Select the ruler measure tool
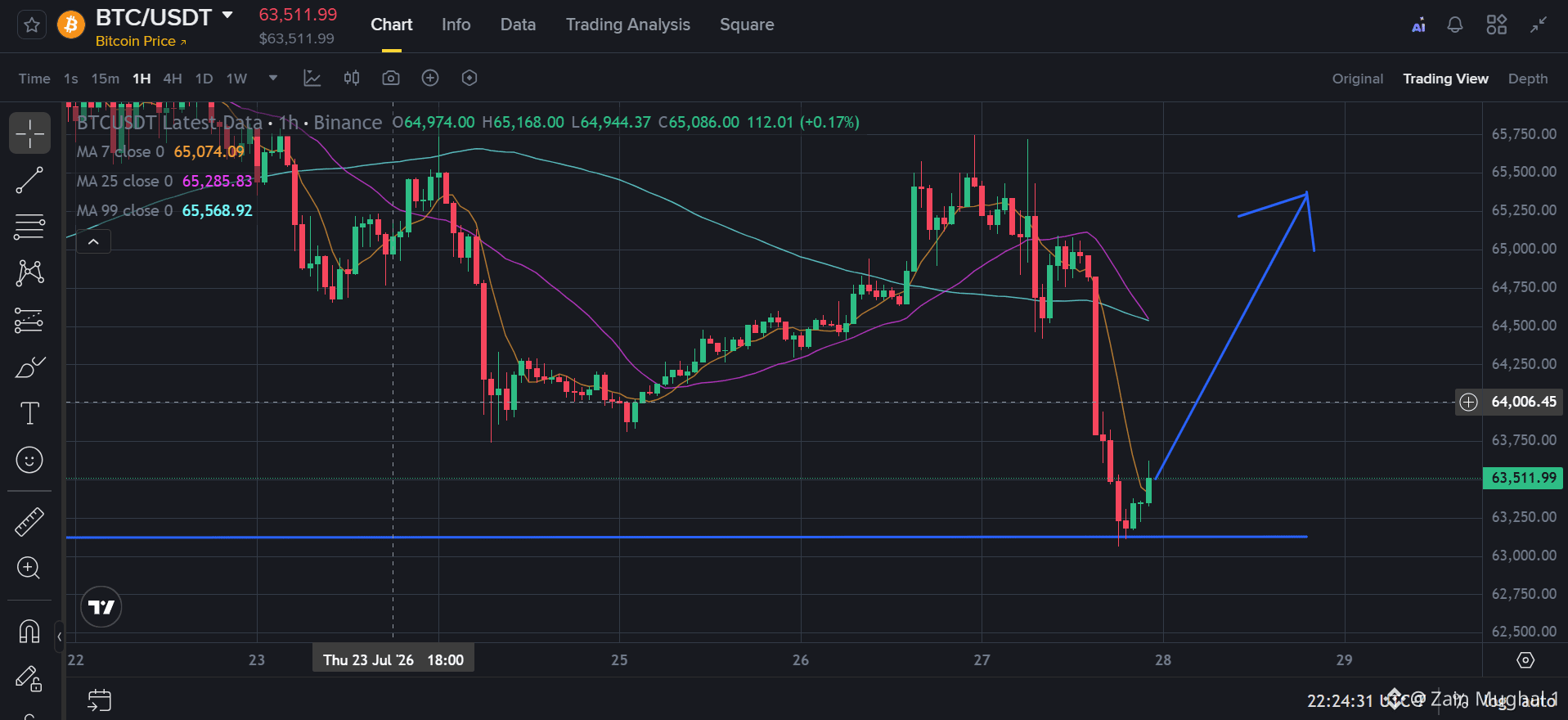The height and width of the screenshot is (720, 1568). pos(29,521)
